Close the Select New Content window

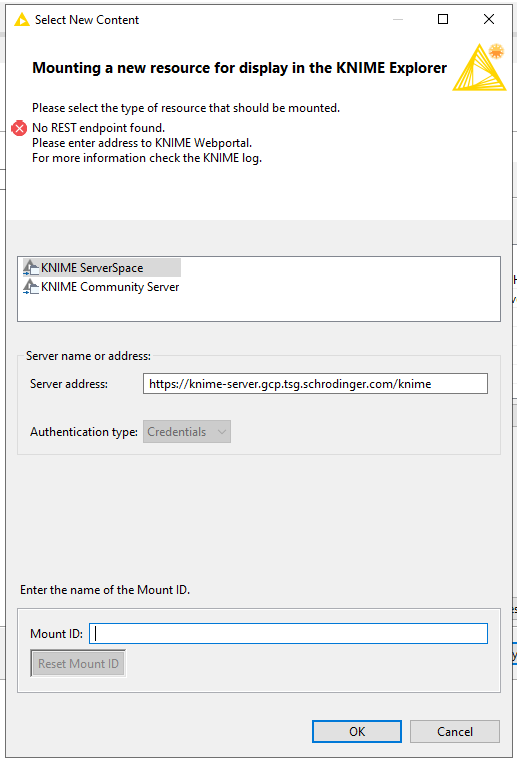tap(489, 19)
